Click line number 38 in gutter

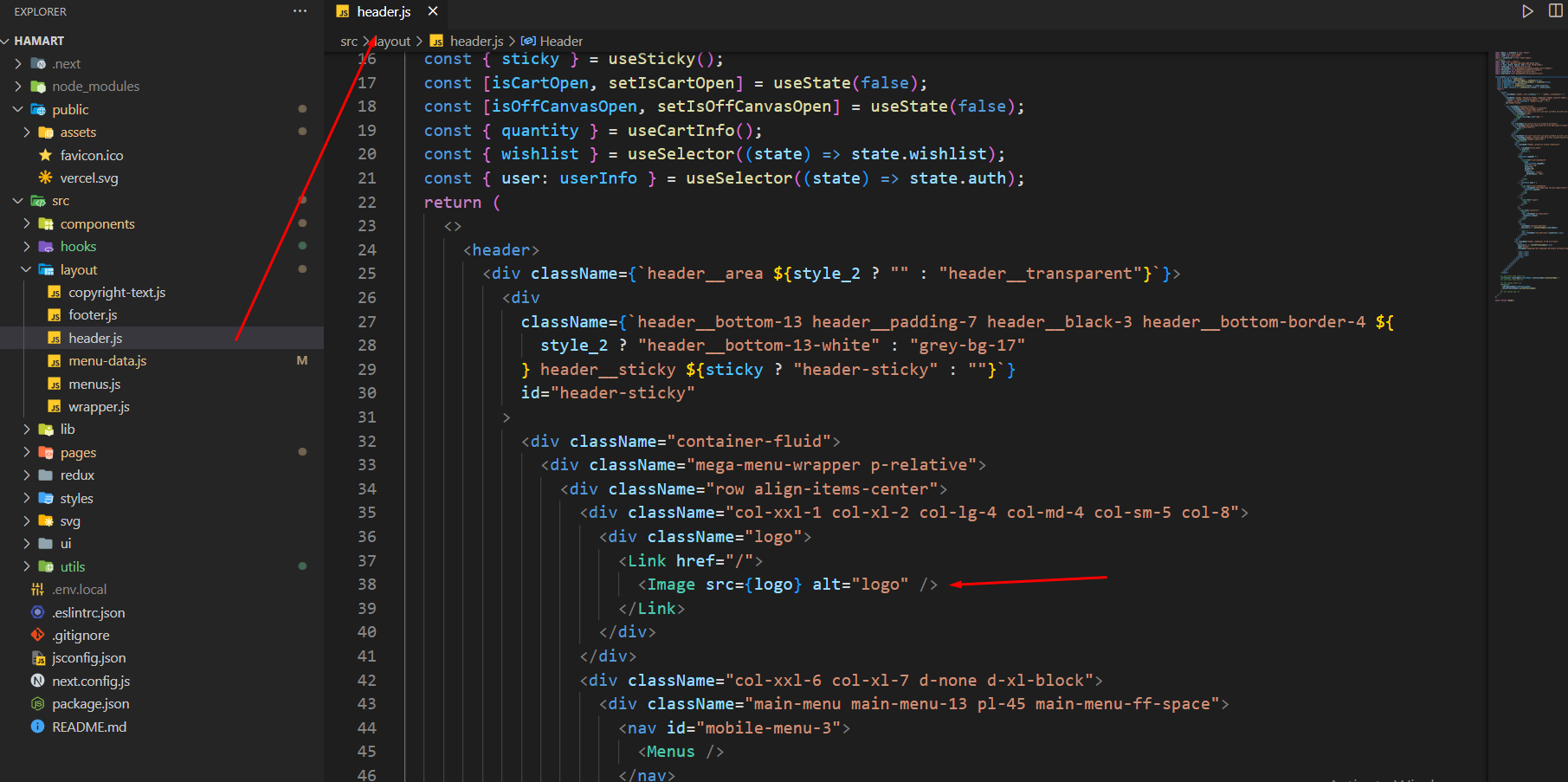click(x=367, y=585)
